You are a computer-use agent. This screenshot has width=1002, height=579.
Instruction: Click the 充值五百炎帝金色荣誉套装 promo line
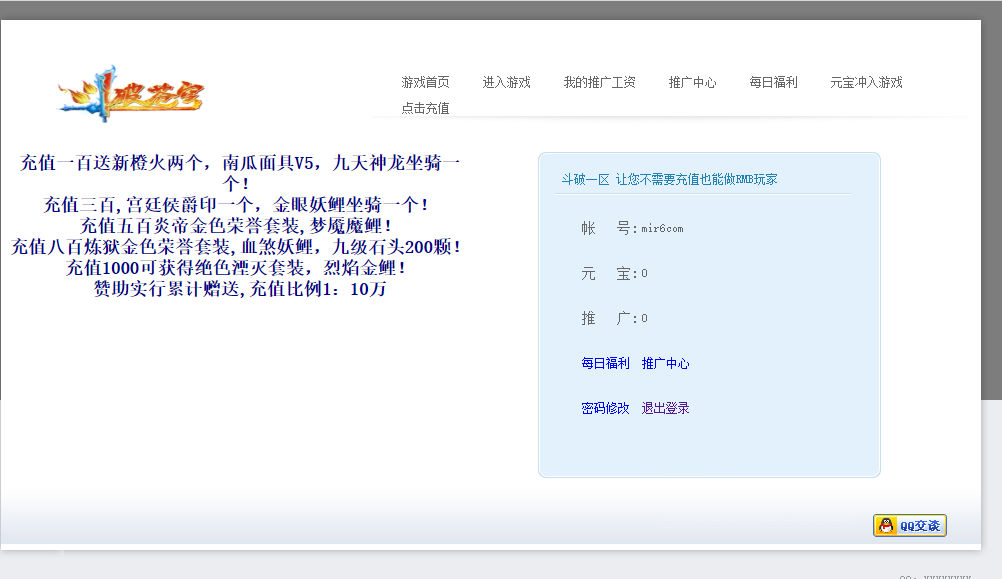click(x=236, y=226)
